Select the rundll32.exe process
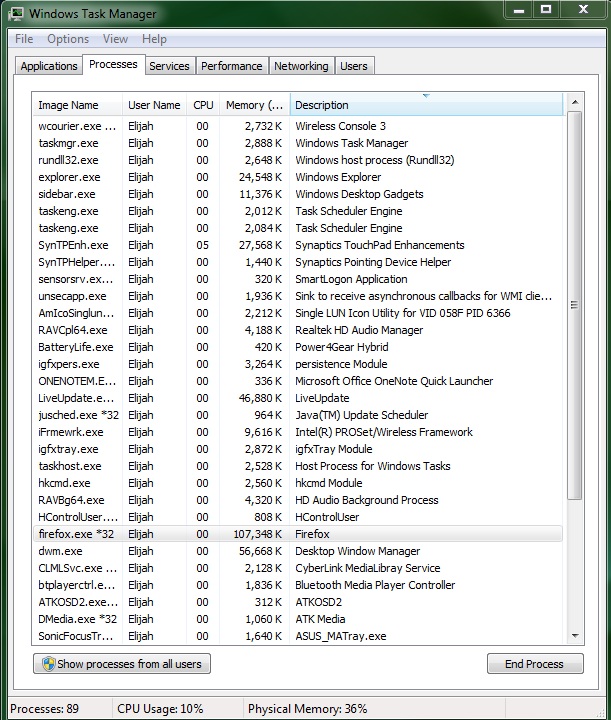The width and height of the screenshot is (611, 720). (x=297, y=160)
